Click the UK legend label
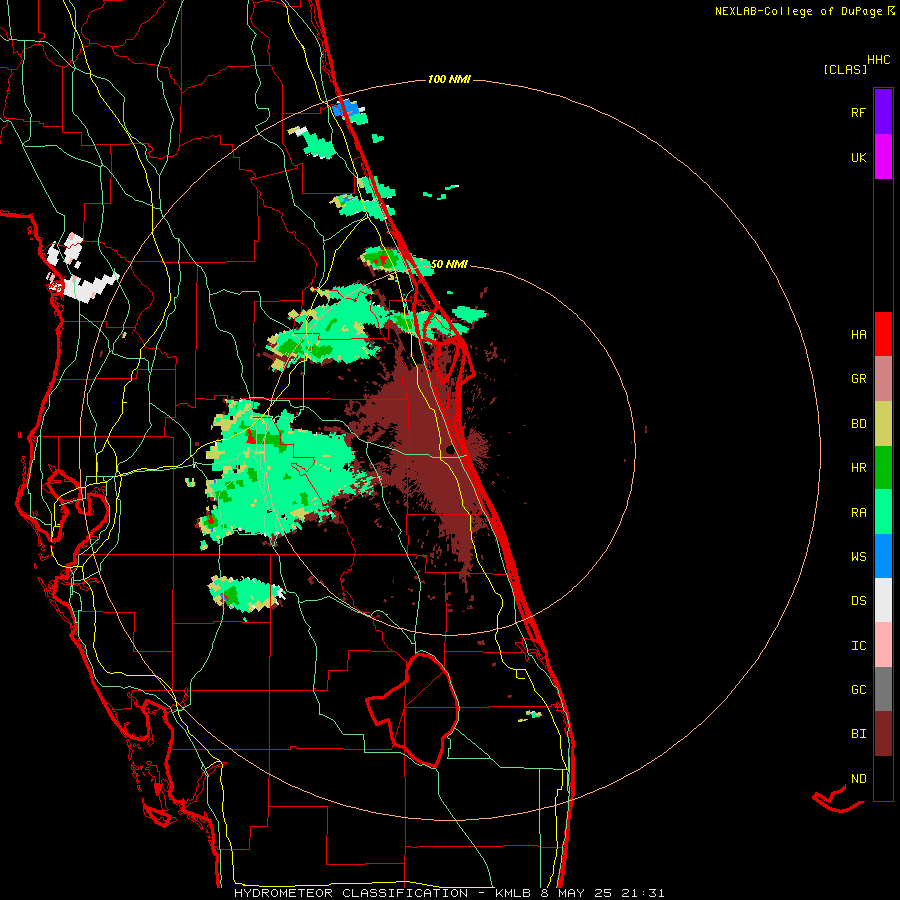 coord(858,158)
